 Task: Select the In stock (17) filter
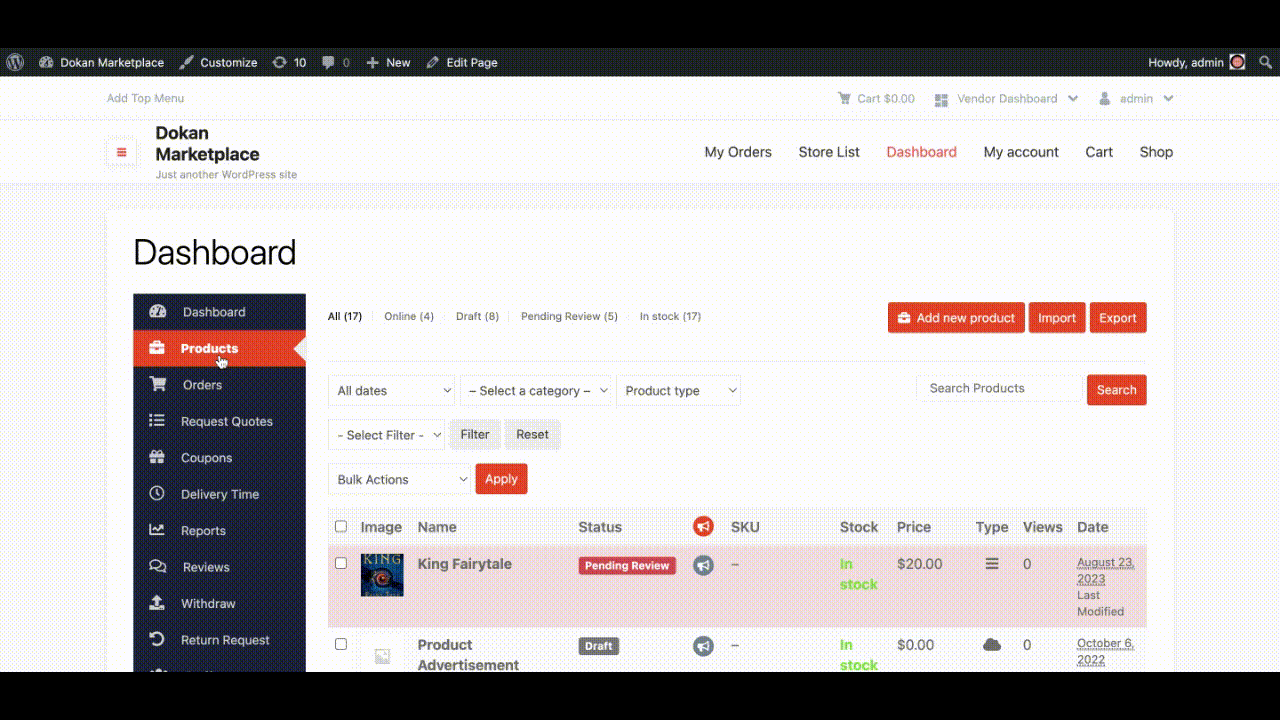670,316
